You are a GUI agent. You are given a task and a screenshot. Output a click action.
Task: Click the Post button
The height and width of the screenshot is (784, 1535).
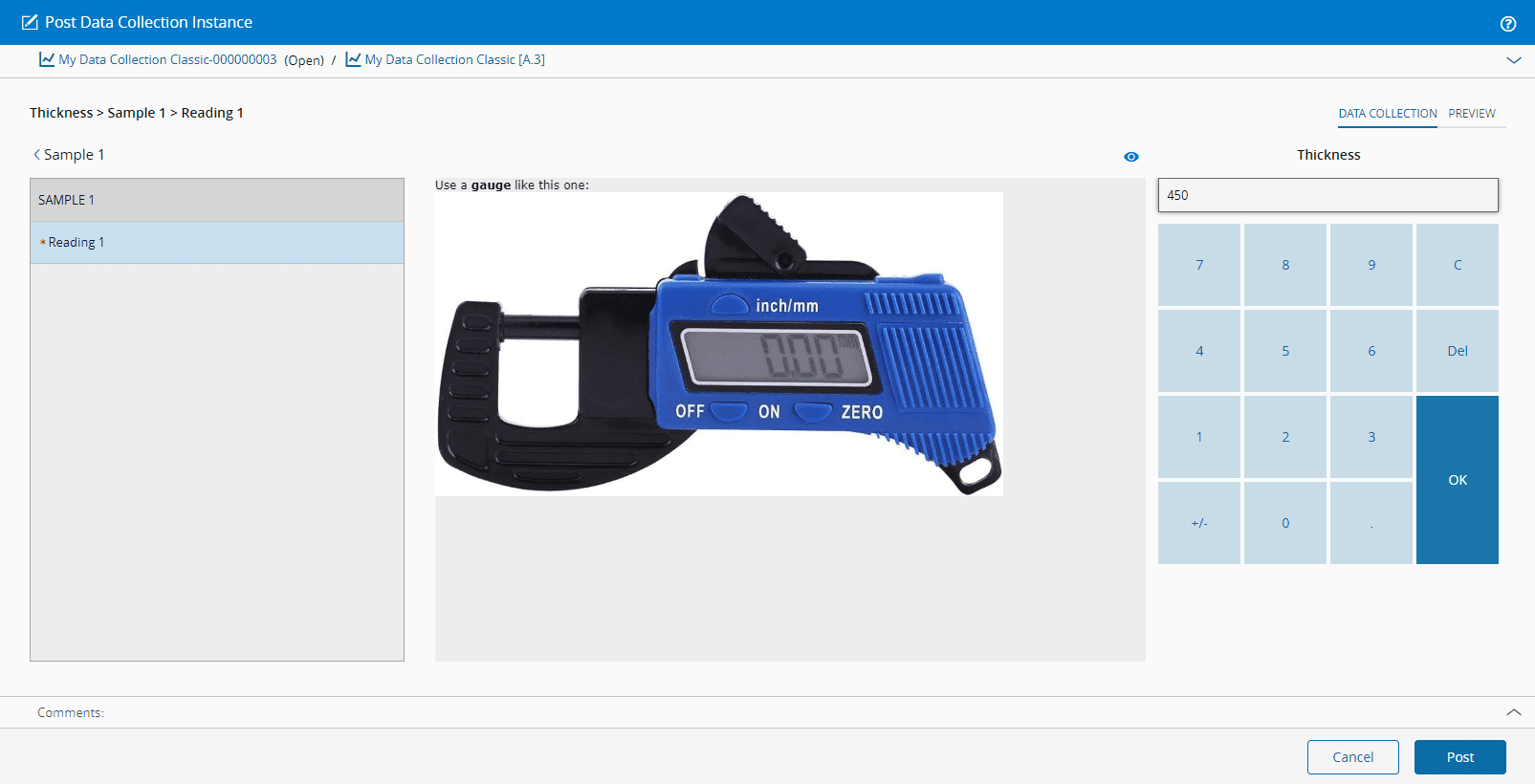tap(1460, 757)
